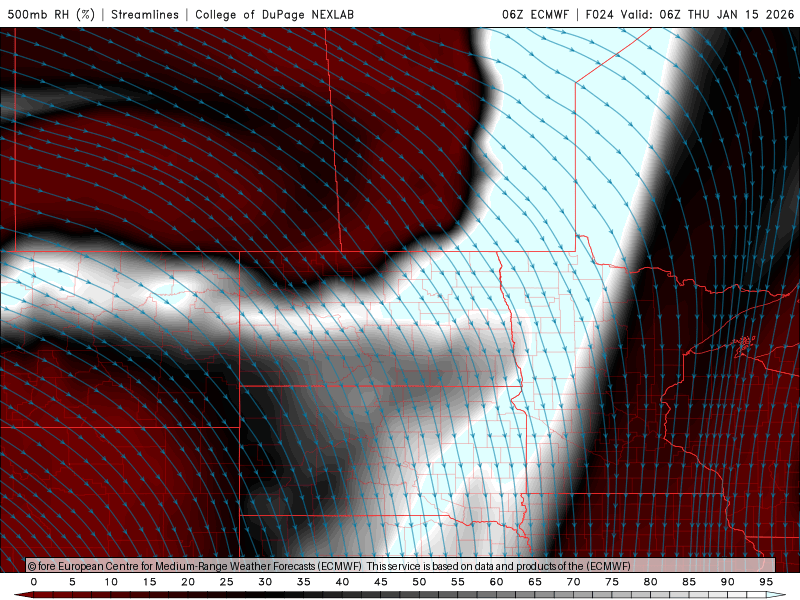The height and width of the screenshot is (600, 800).
Task: Click the 25 value on color scale
Action: coord(227,582)
